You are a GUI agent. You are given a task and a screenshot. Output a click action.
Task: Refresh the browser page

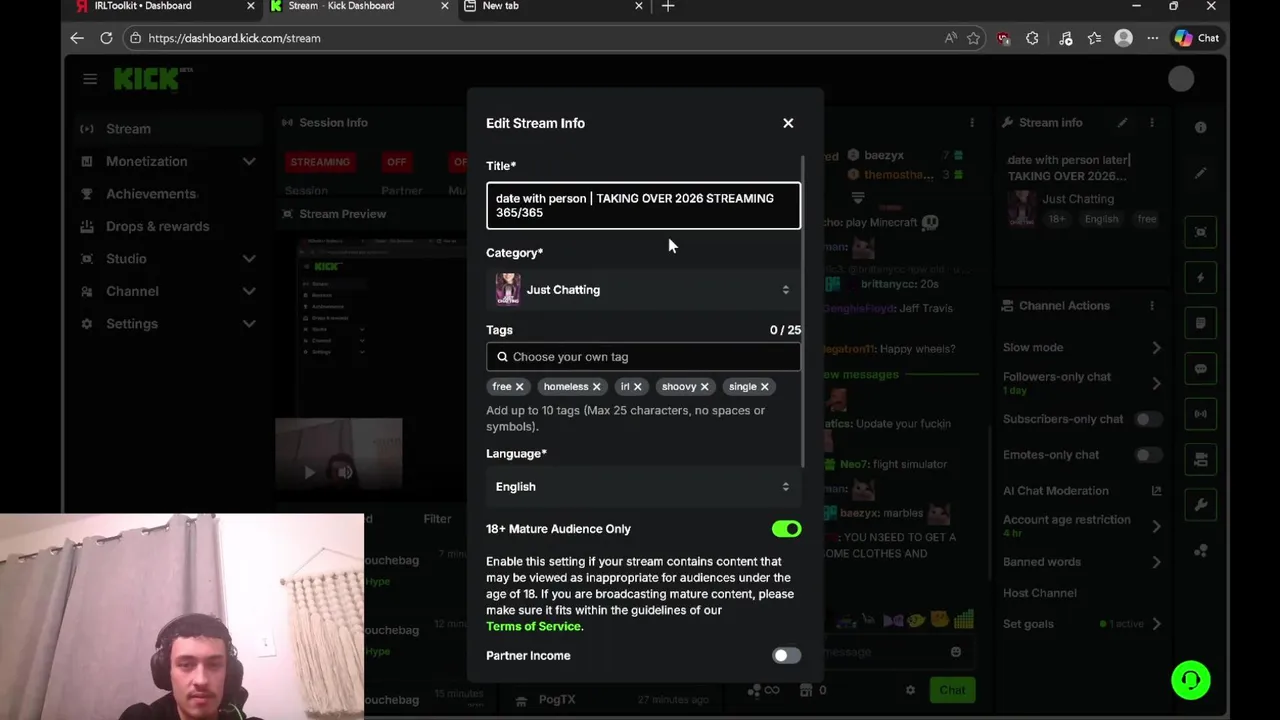pos(106,38)
